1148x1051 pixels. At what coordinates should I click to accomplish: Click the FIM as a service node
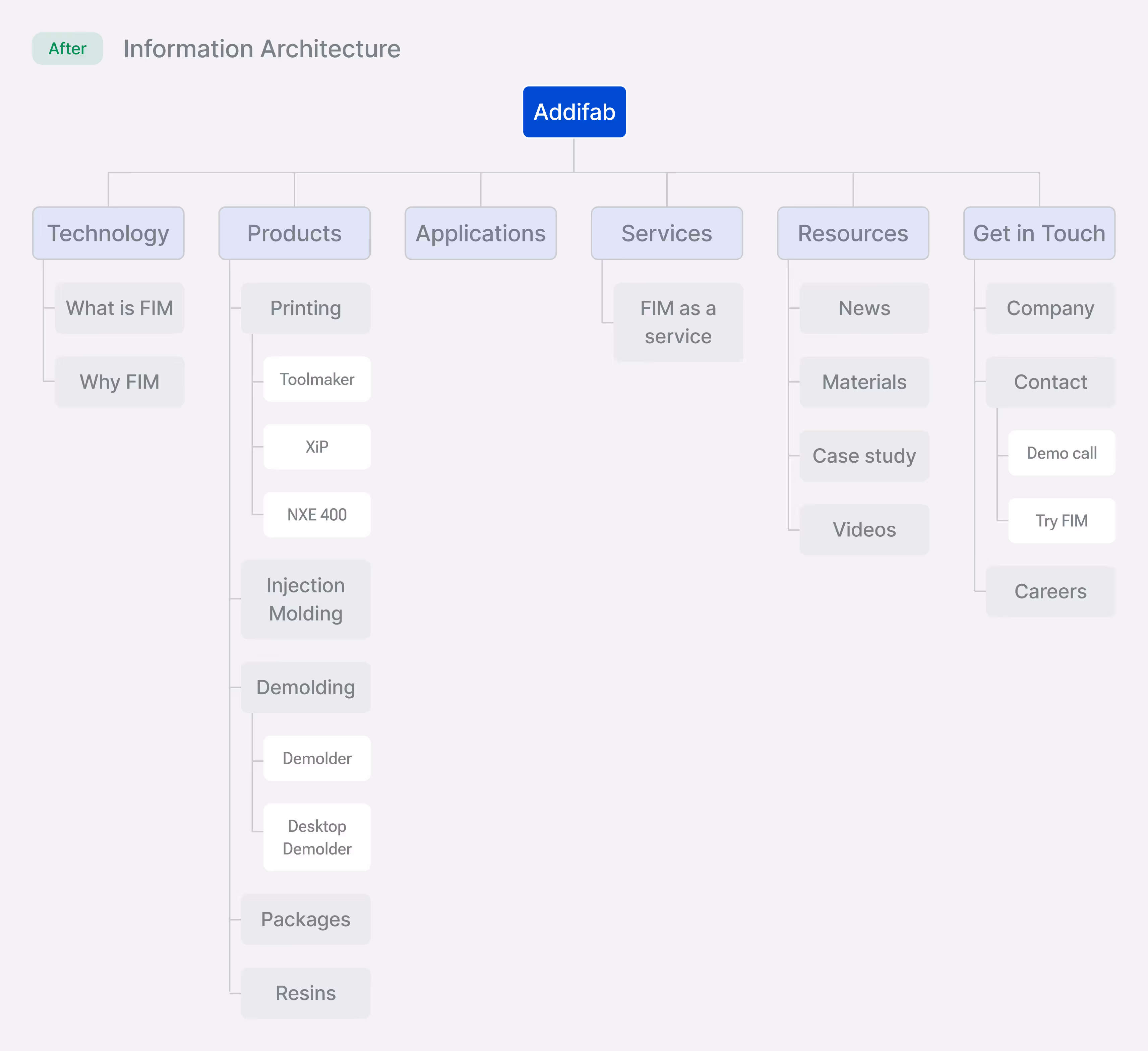pos(678,322)
